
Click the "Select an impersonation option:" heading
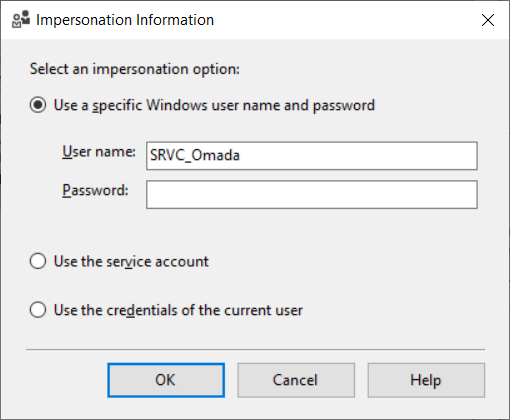click(x=135, y=69)
